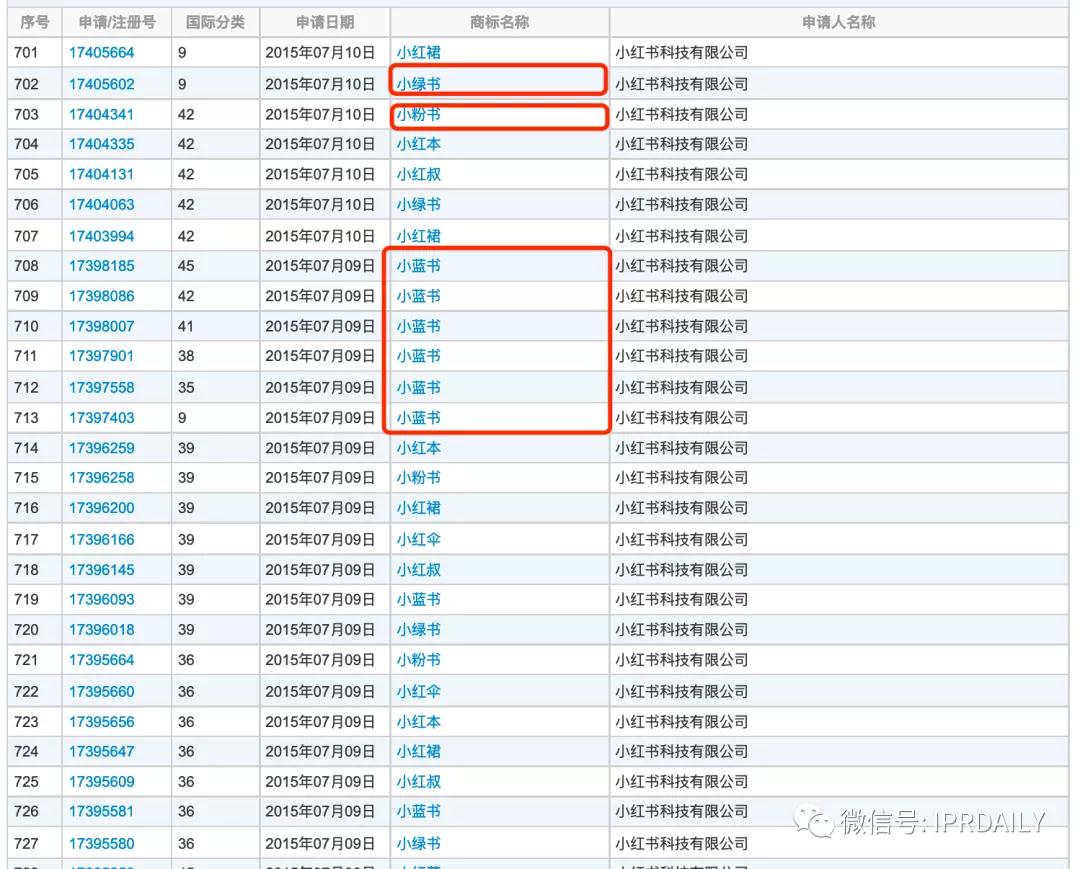Select the 17398007 registration link
The height and width of the screenshot is (869, 1080).
tap(101, 326)
